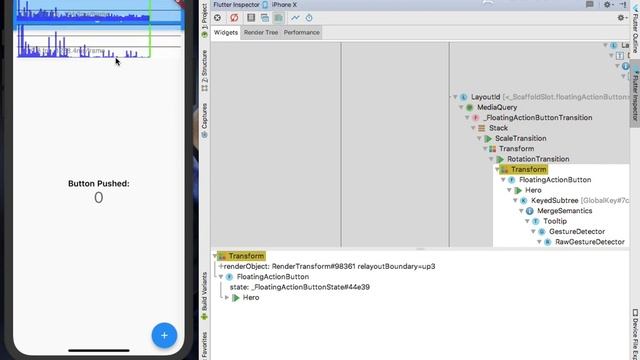Click the Stack layers icon
The height and width of the screenshot is (360, 640).
pos(482,128)
